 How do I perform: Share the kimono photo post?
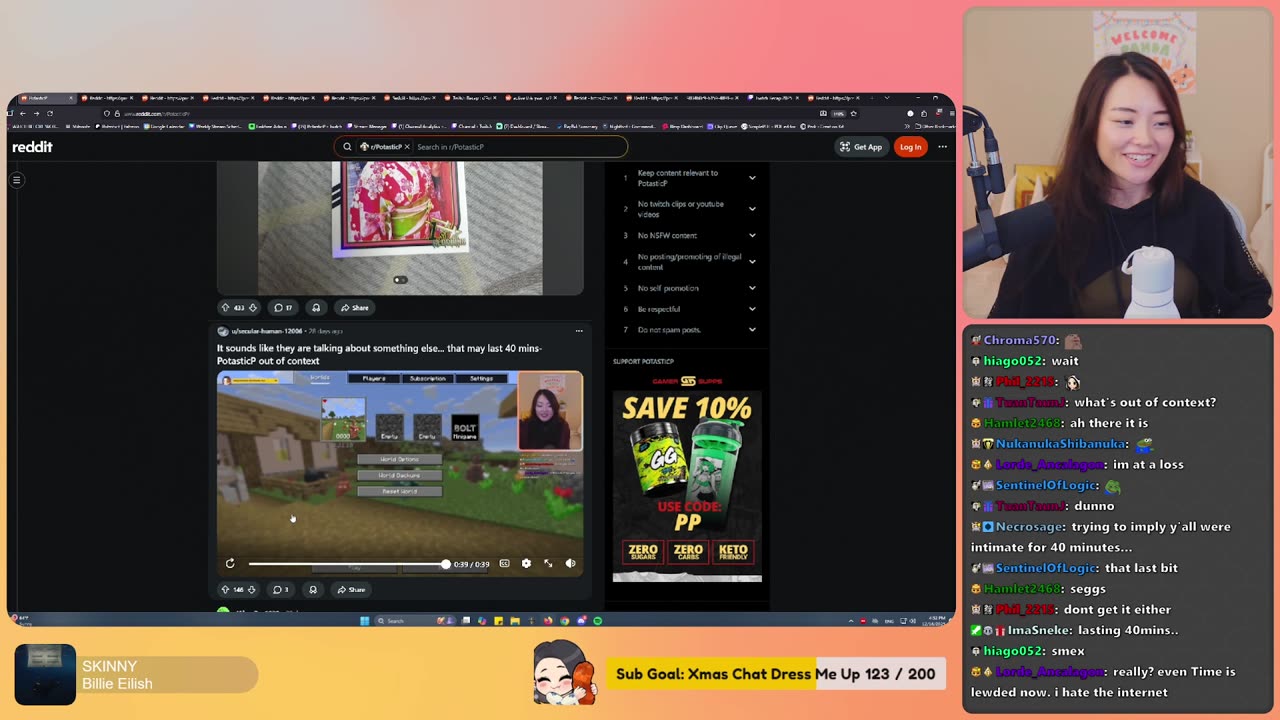(354, 307)
